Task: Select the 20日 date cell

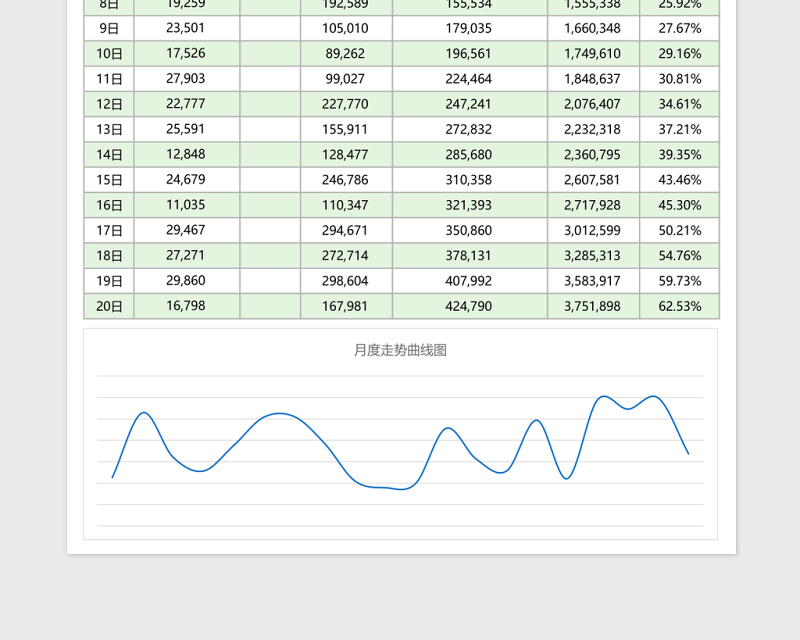Action: pyautogui.click(x=109, y=306)
